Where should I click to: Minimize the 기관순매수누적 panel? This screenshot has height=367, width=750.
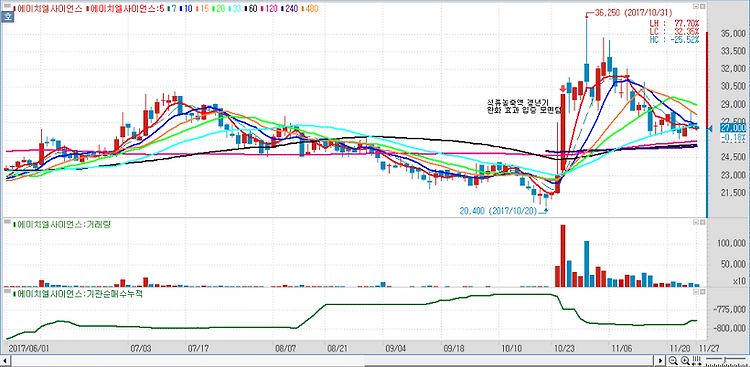[x=695, y=290]
